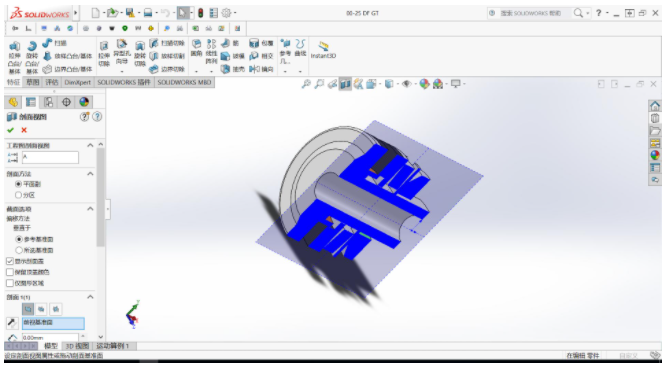664x370 pixels.
Task: Select 所选基准面 selected plane radio button
Action: point(18,250)
